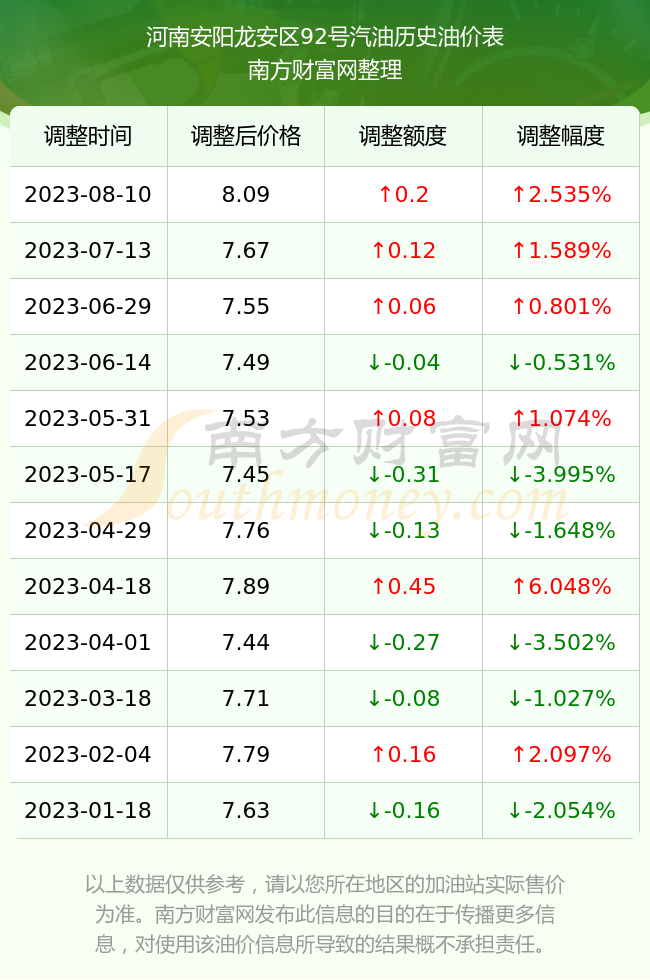Select the 2023-04-01 date cell
Viewport: 650px width, 980px height.
pos(88,642)
